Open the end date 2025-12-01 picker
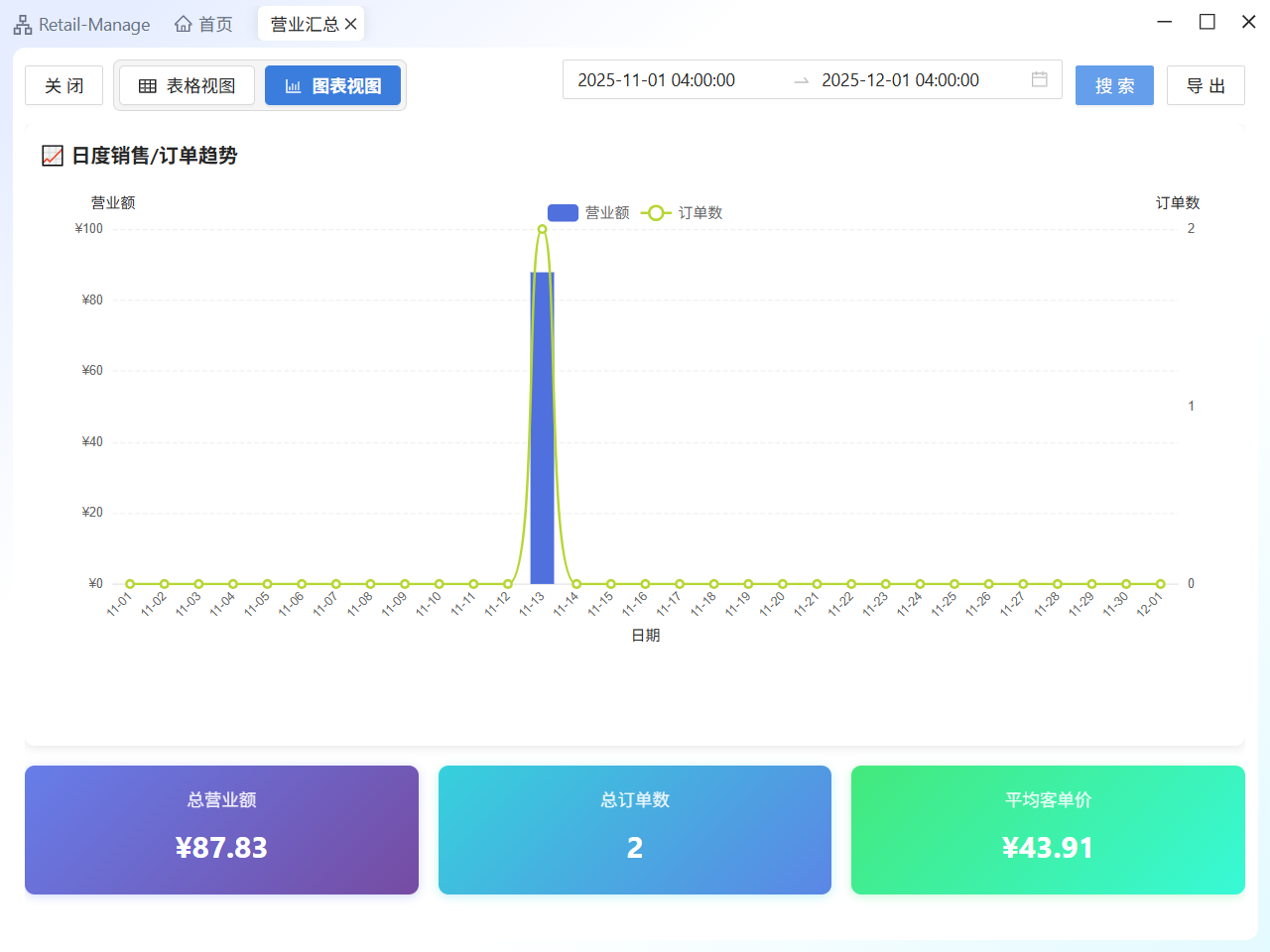This screenshot has width=1270, height=952. 900,80
